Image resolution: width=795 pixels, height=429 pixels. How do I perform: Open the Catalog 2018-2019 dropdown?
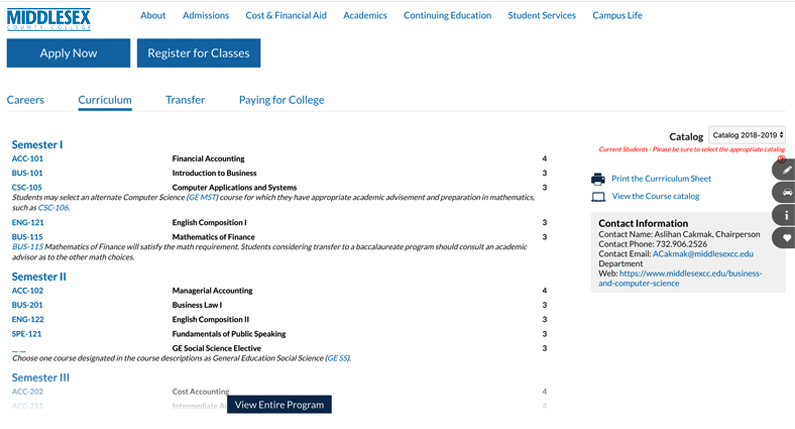click(x=747, y=135)
